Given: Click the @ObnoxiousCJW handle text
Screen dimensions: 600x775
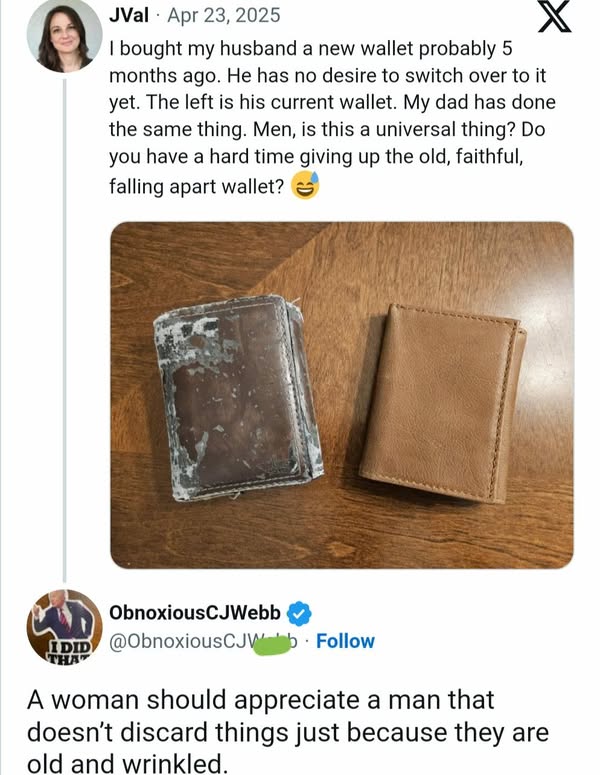Looking at the screenshot, I should click(x=204, y=641).
